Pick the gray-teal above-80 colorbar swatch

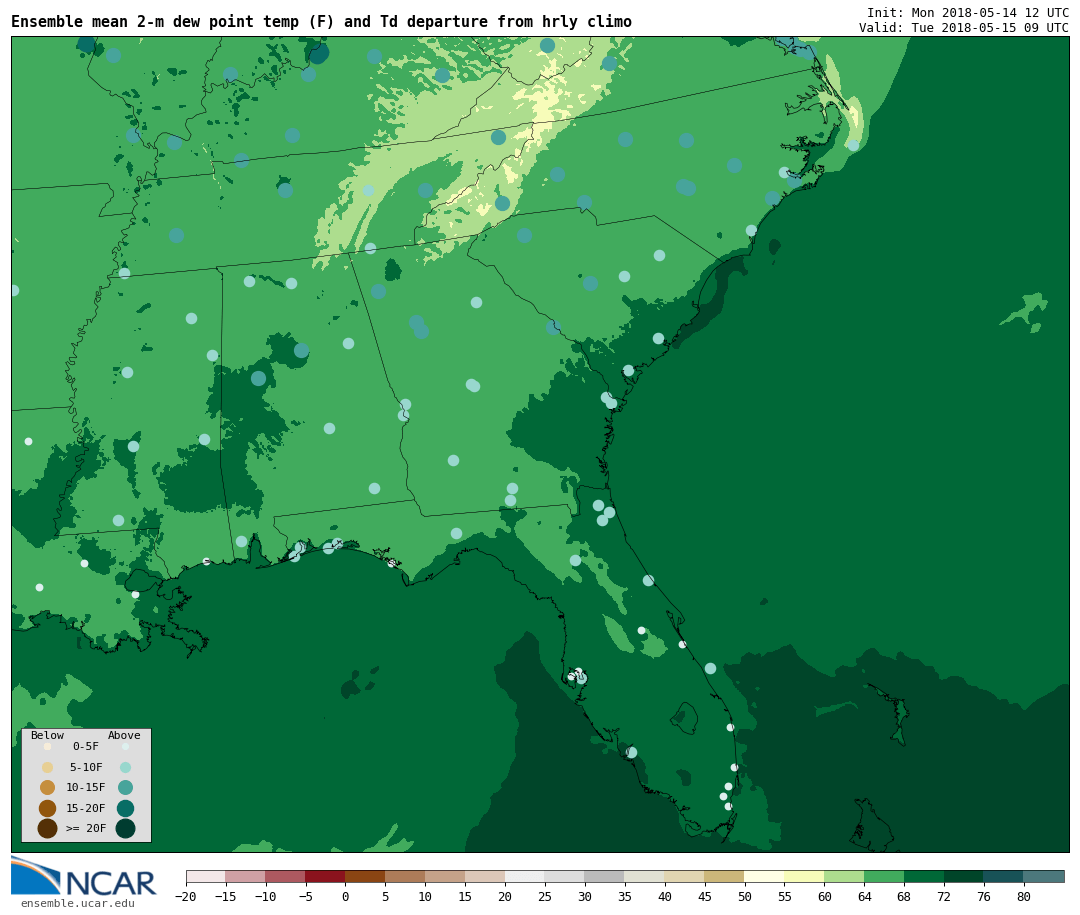tap(1044, 877)
